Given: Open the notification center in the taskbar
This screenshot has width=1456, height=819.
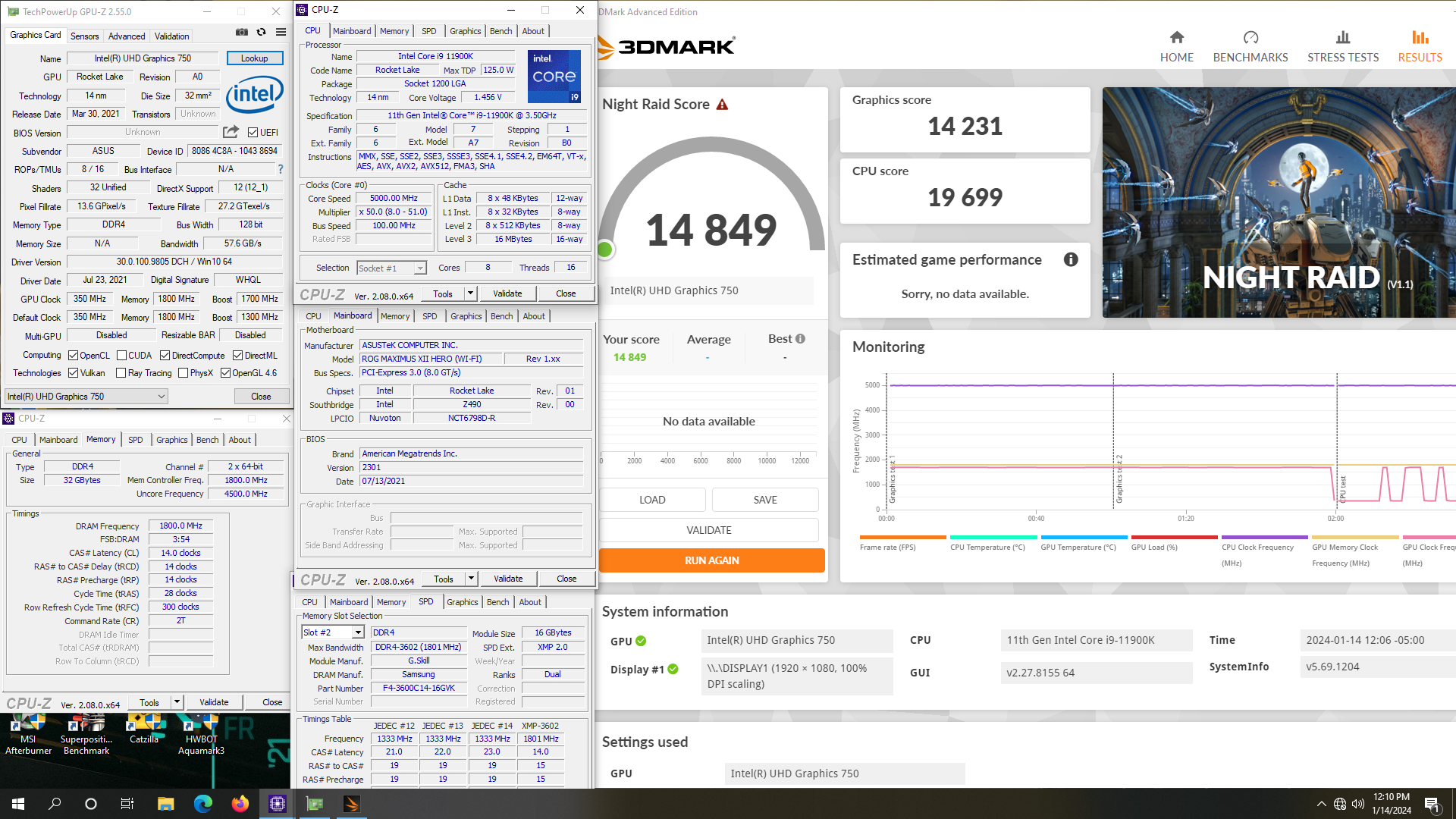Looking at the screenshot, I should pyautogui.click(x=1432, y=804).
